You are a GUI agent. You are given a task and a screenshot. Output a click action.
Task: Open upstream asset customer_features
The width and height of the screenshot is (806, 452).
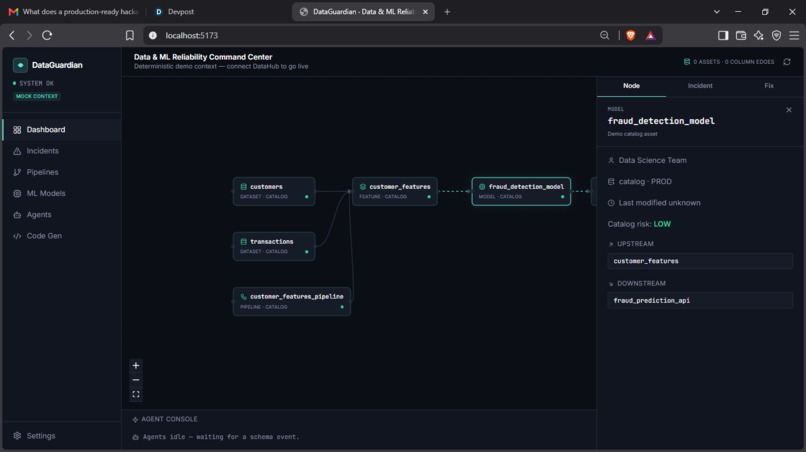pos(700,261)
